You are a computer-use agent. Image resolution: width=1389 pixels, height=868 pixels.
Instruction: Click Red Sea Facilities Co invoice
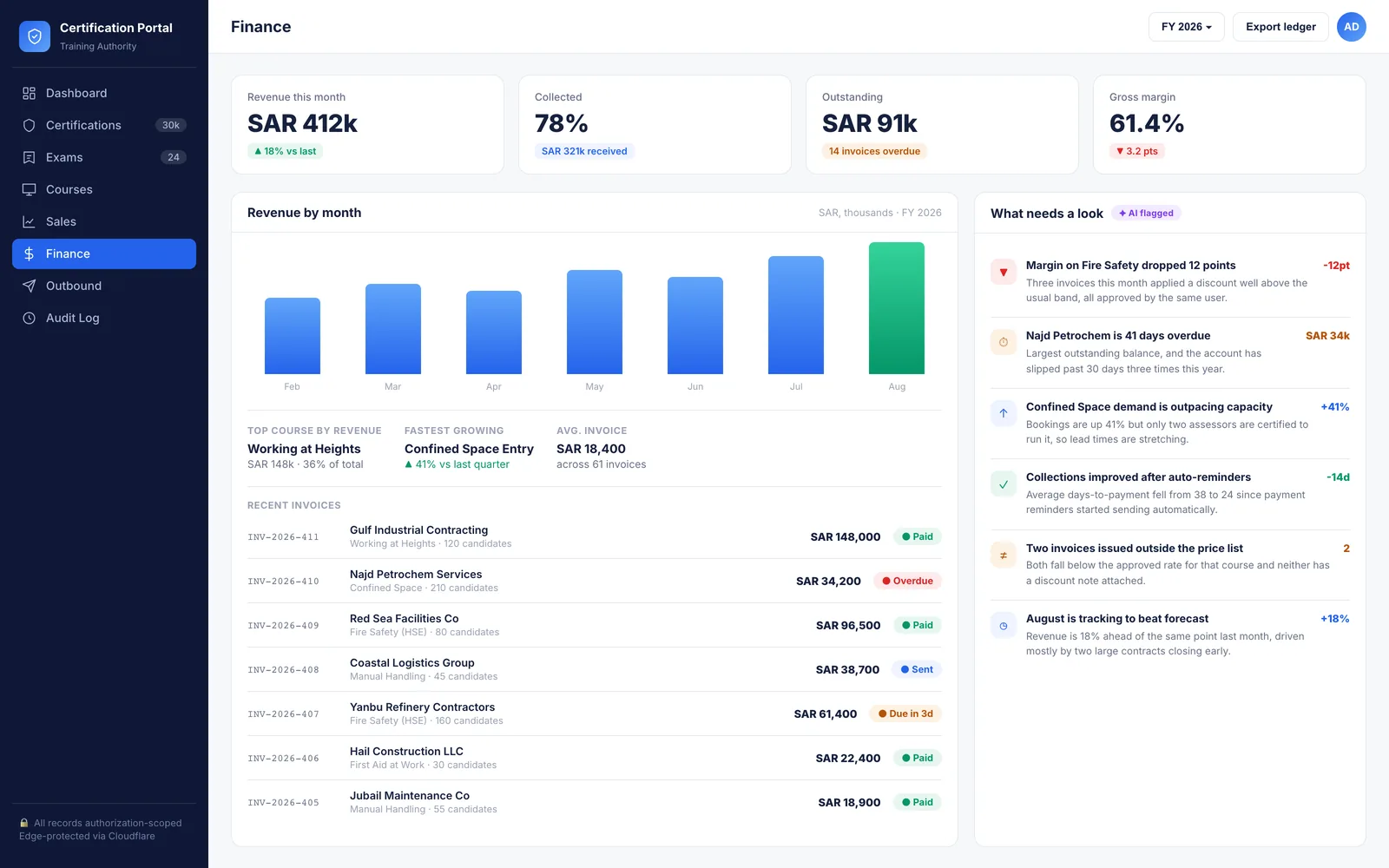tap(595, 625)
